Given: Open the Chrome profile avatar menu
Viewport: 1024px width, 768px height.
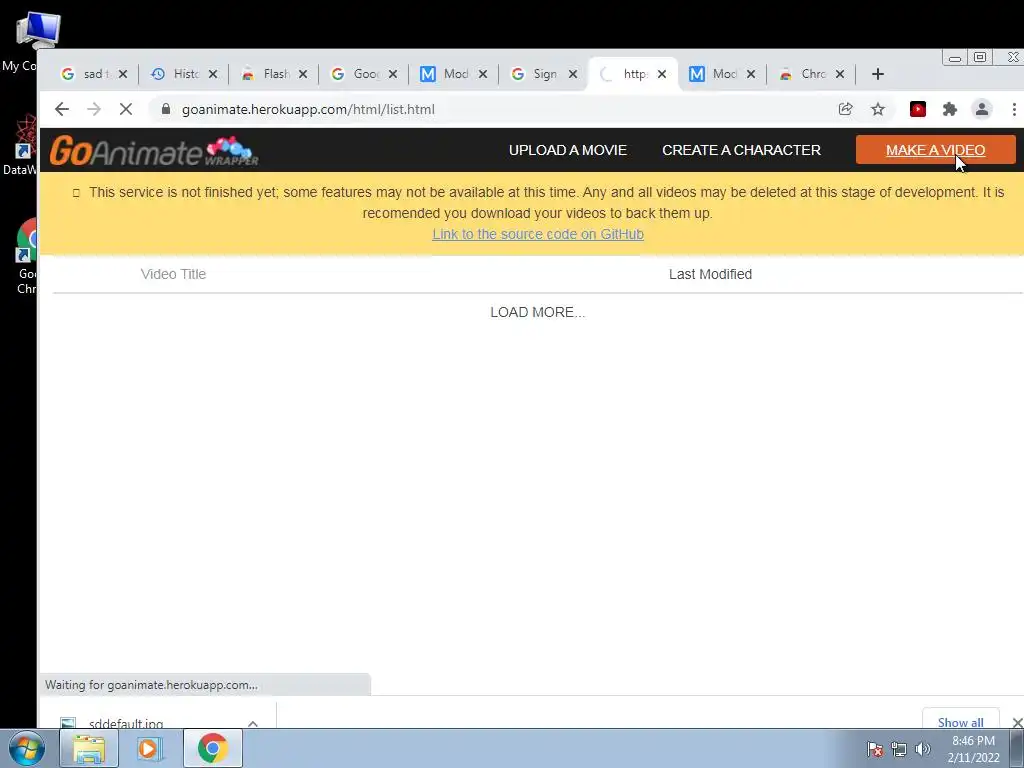Looking at the screenshot, I should [982, 109].
